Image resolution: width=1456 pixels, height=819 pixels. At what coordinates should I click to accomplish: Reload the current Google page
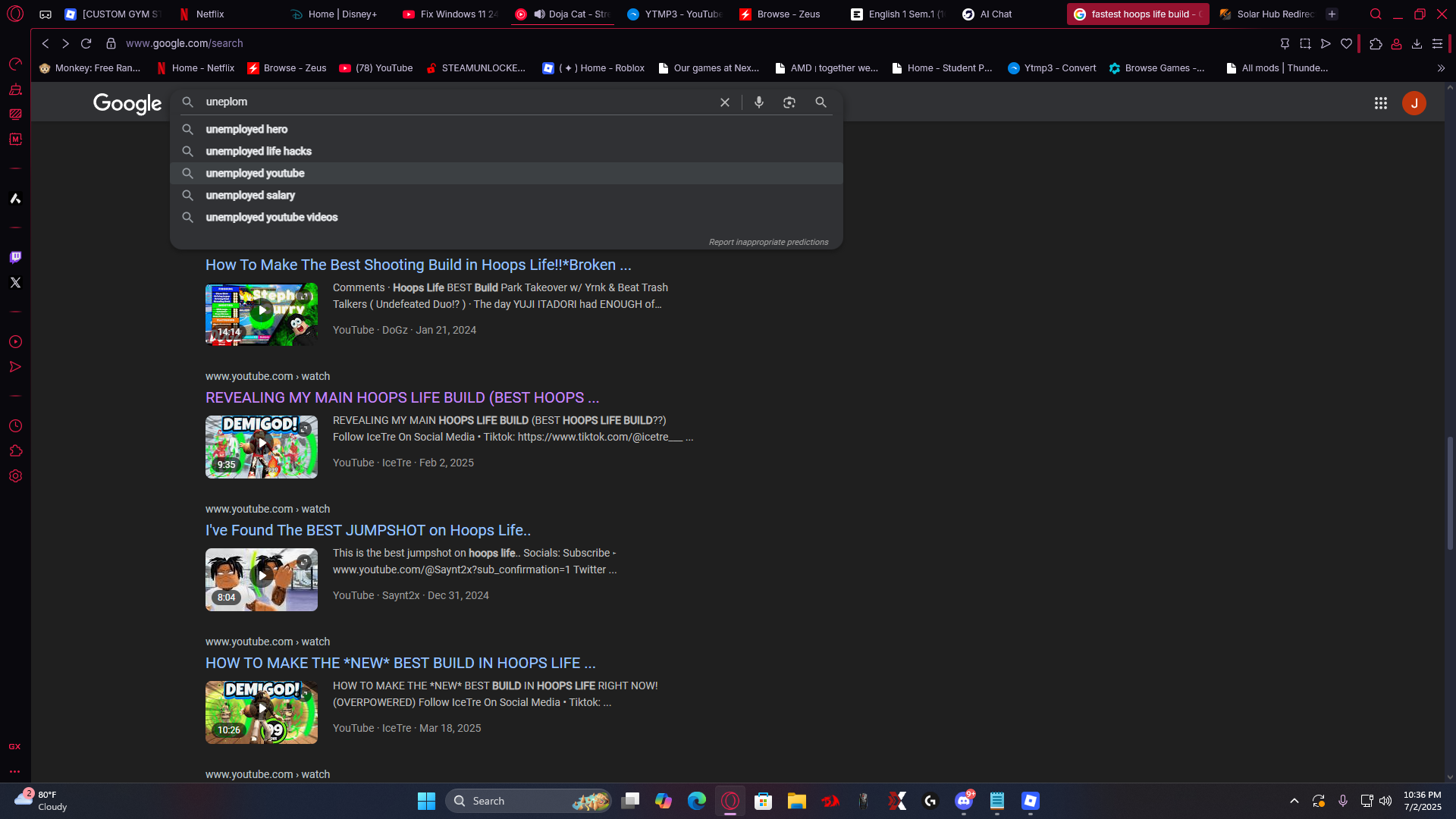[86, 44]
